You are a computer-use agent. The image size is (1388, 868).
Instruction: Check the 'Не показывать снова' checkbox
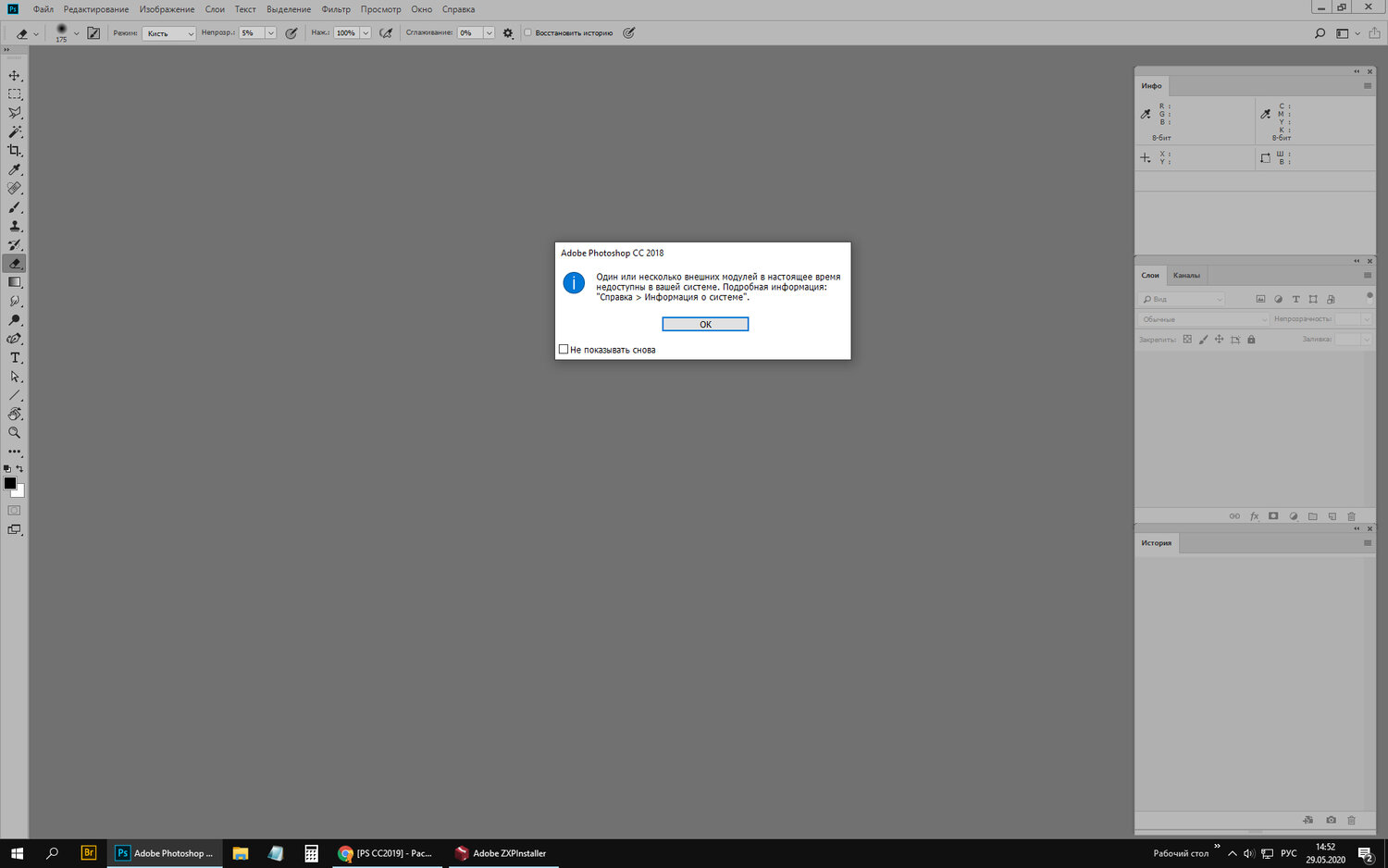click(x=564, y=350)
